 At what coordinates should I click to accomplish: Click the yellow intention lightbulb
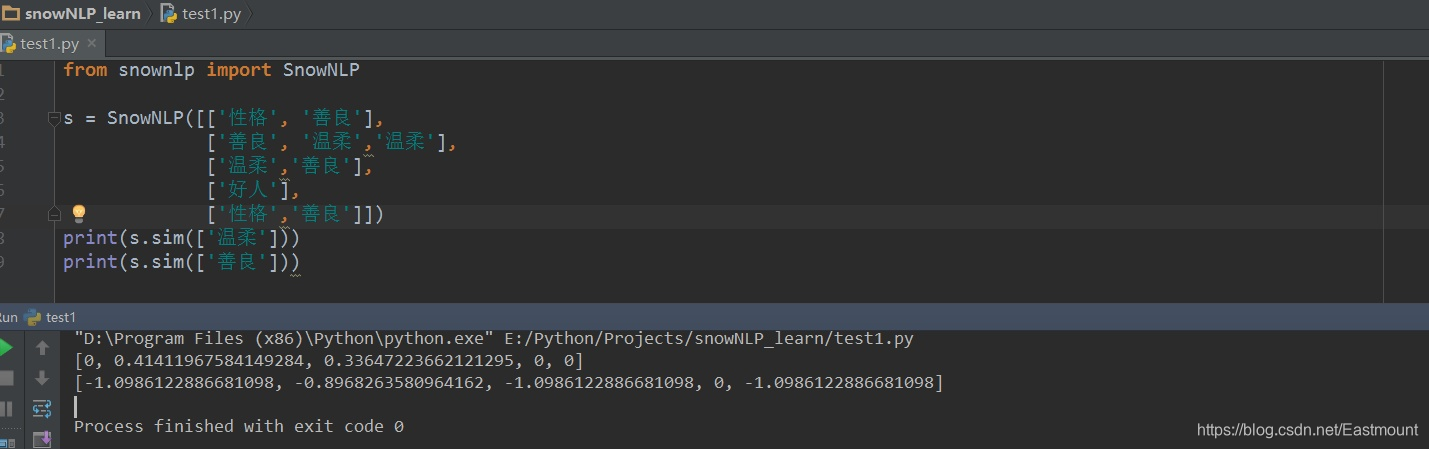79,214
